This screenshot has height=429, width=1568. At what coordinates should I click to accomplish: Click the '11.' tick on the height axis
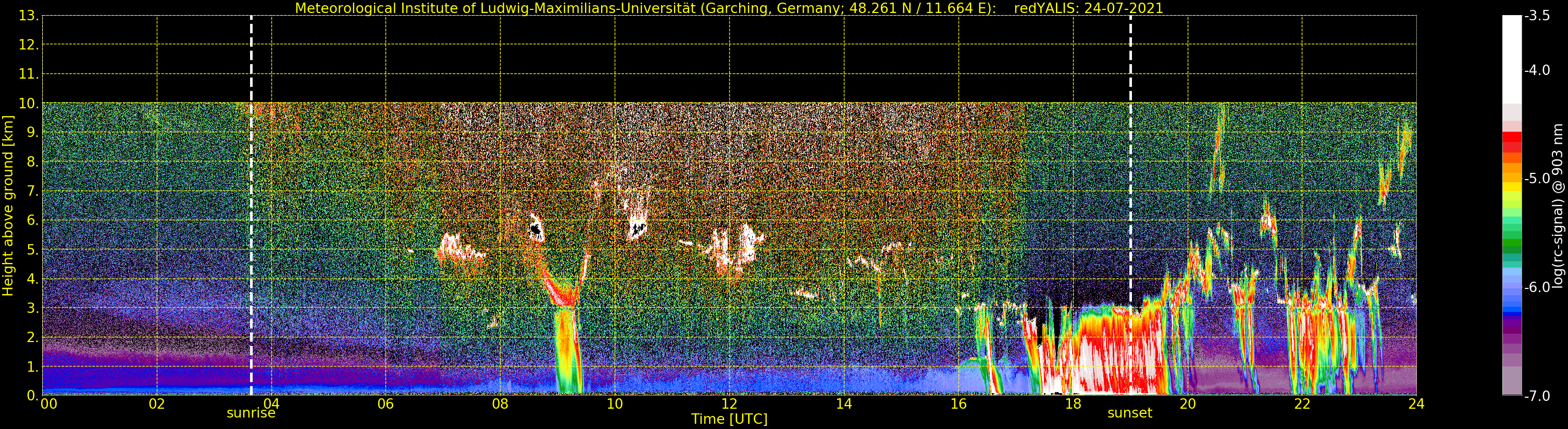[29, 74]
